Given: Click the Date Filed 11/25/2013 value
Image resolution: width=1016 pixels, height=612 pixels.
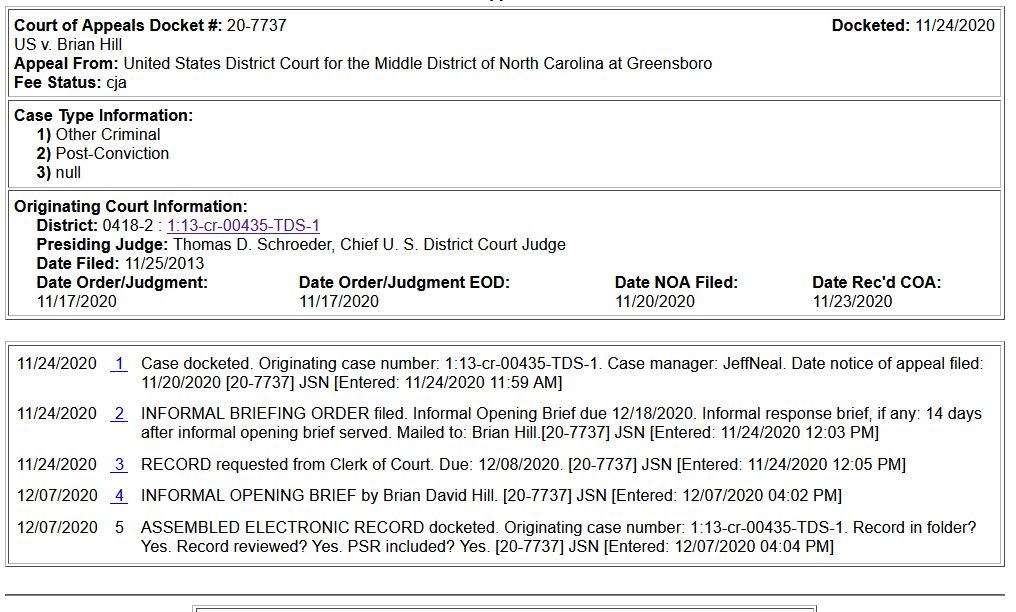Looking at the screenshot, I should [x=165, y=264].
